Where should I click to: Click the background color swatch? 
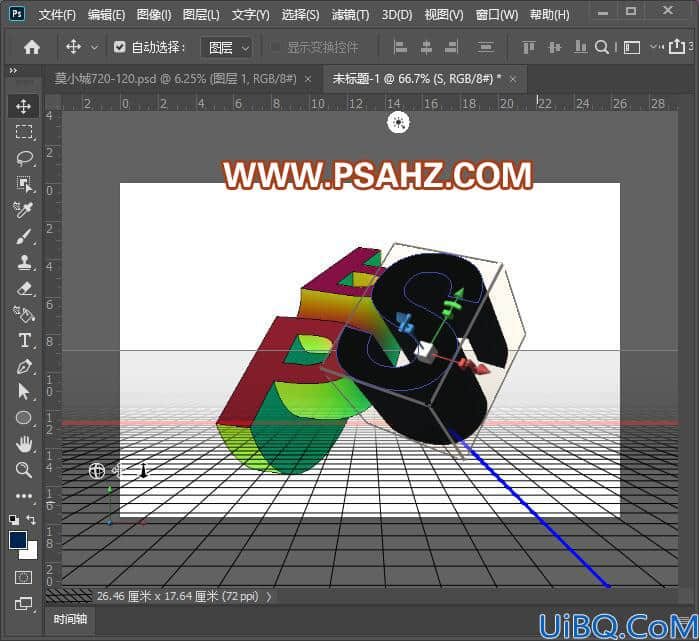[x=29, y=551]
